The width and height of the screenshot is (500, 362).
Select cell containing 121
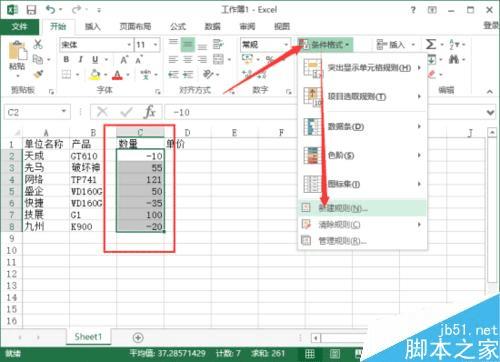tap(140, 180)
